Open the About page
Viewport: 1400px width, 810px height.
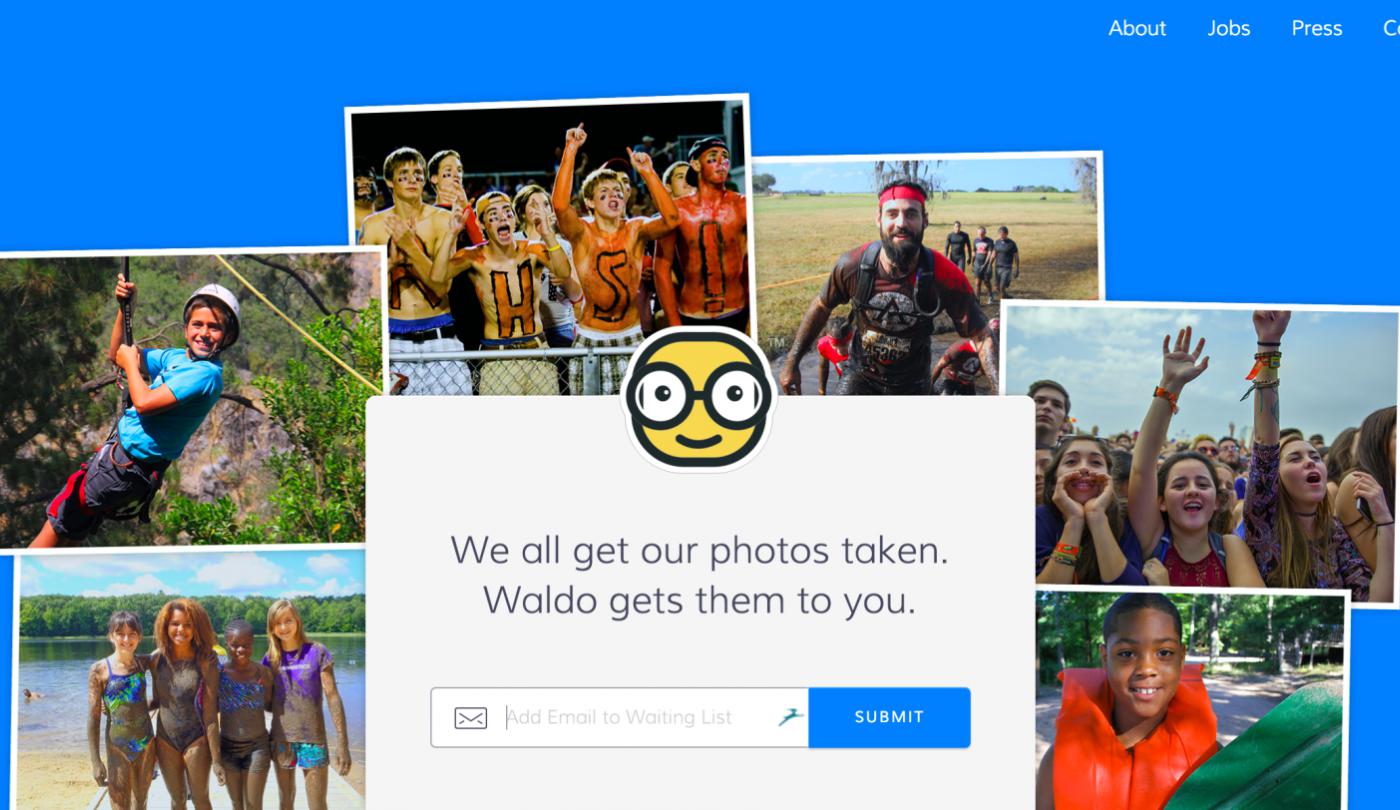(x=1137, y=28)
